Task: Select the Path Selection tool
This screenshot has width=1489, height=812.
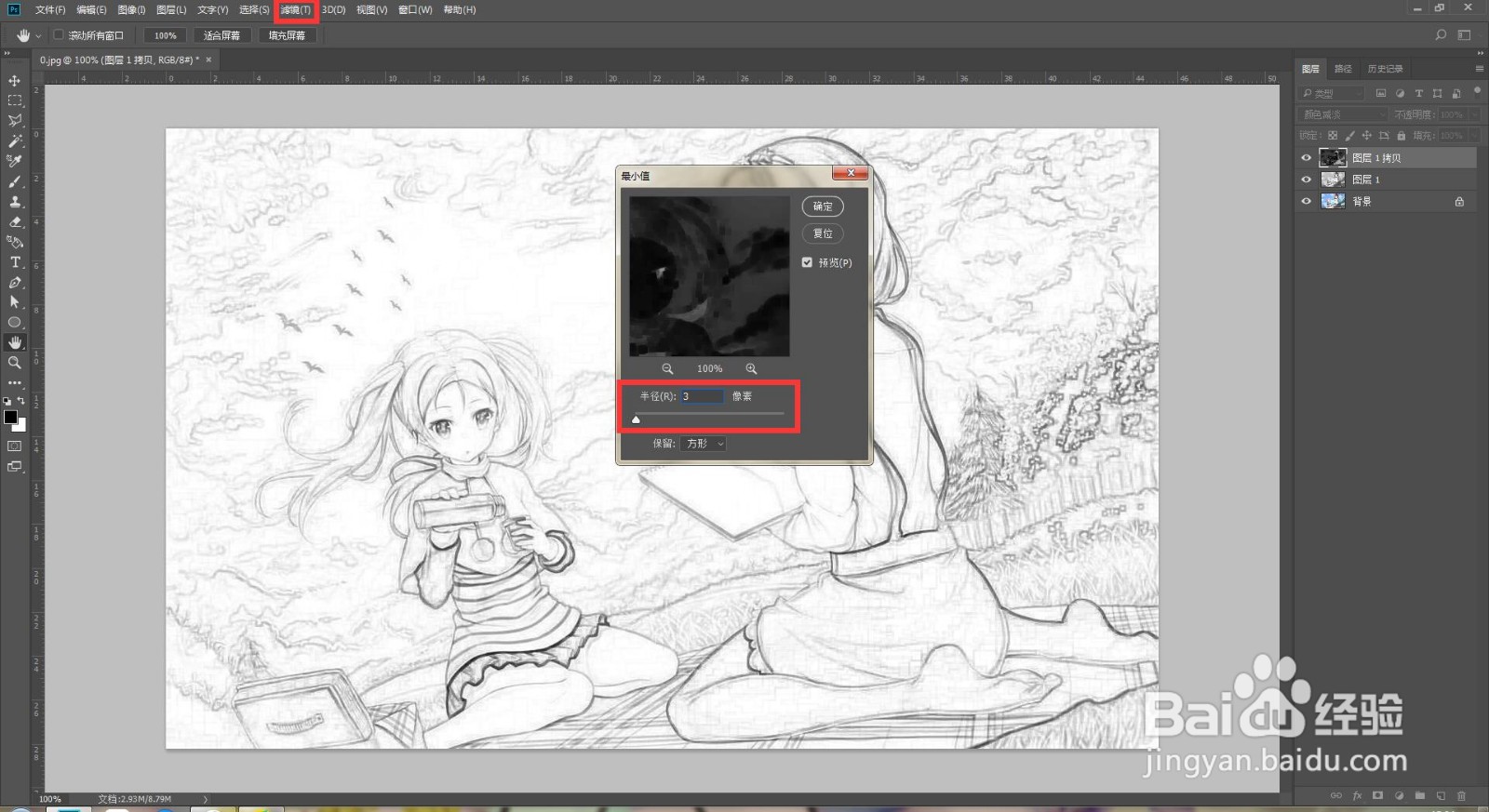Action: pos(15,302)
